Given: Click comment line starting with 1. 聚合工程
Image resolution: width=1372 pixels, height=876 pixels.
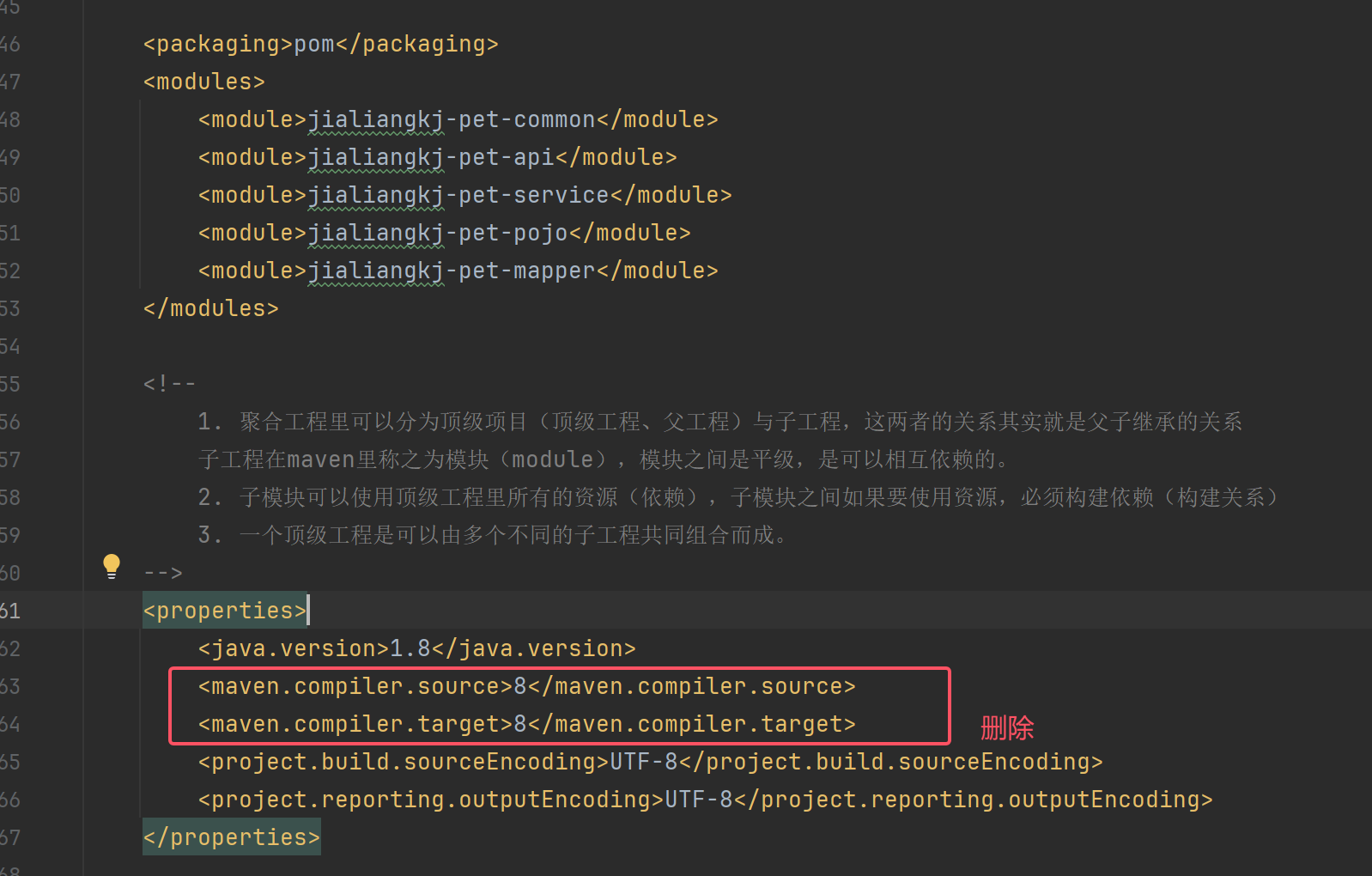Looking at the screenshot, I should 720,422.
